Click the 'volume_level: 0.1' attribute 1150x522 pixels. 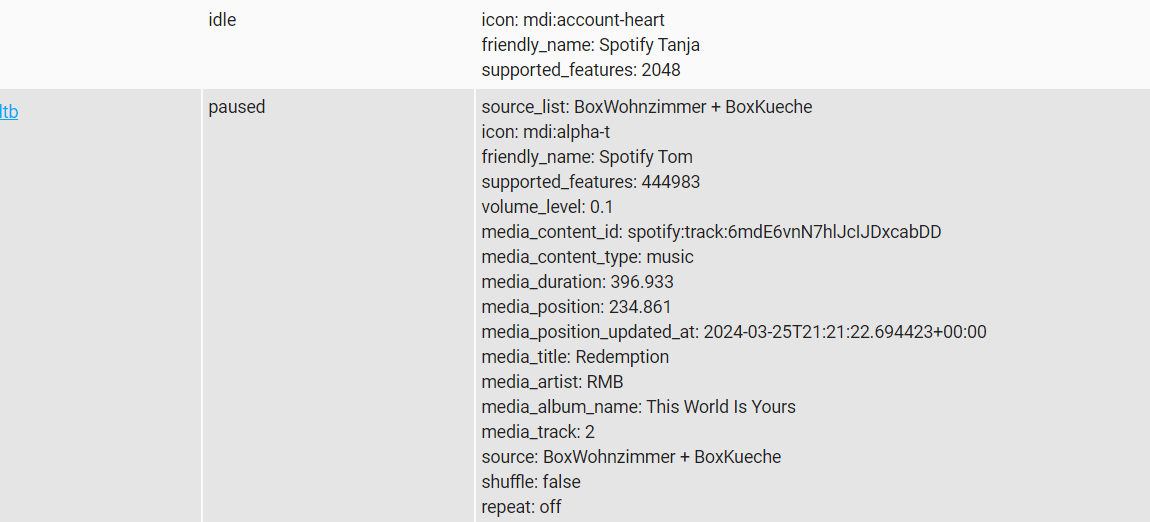tap(547, 207)
